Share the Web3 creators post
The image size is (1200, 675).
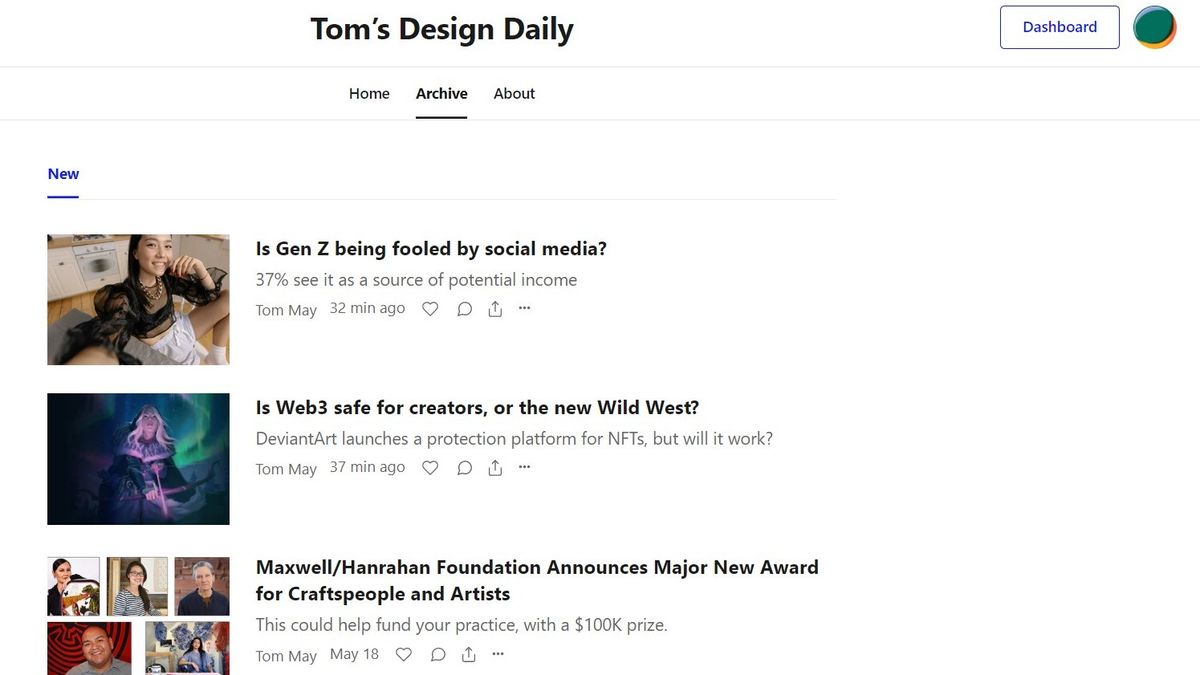click(495, 467)
